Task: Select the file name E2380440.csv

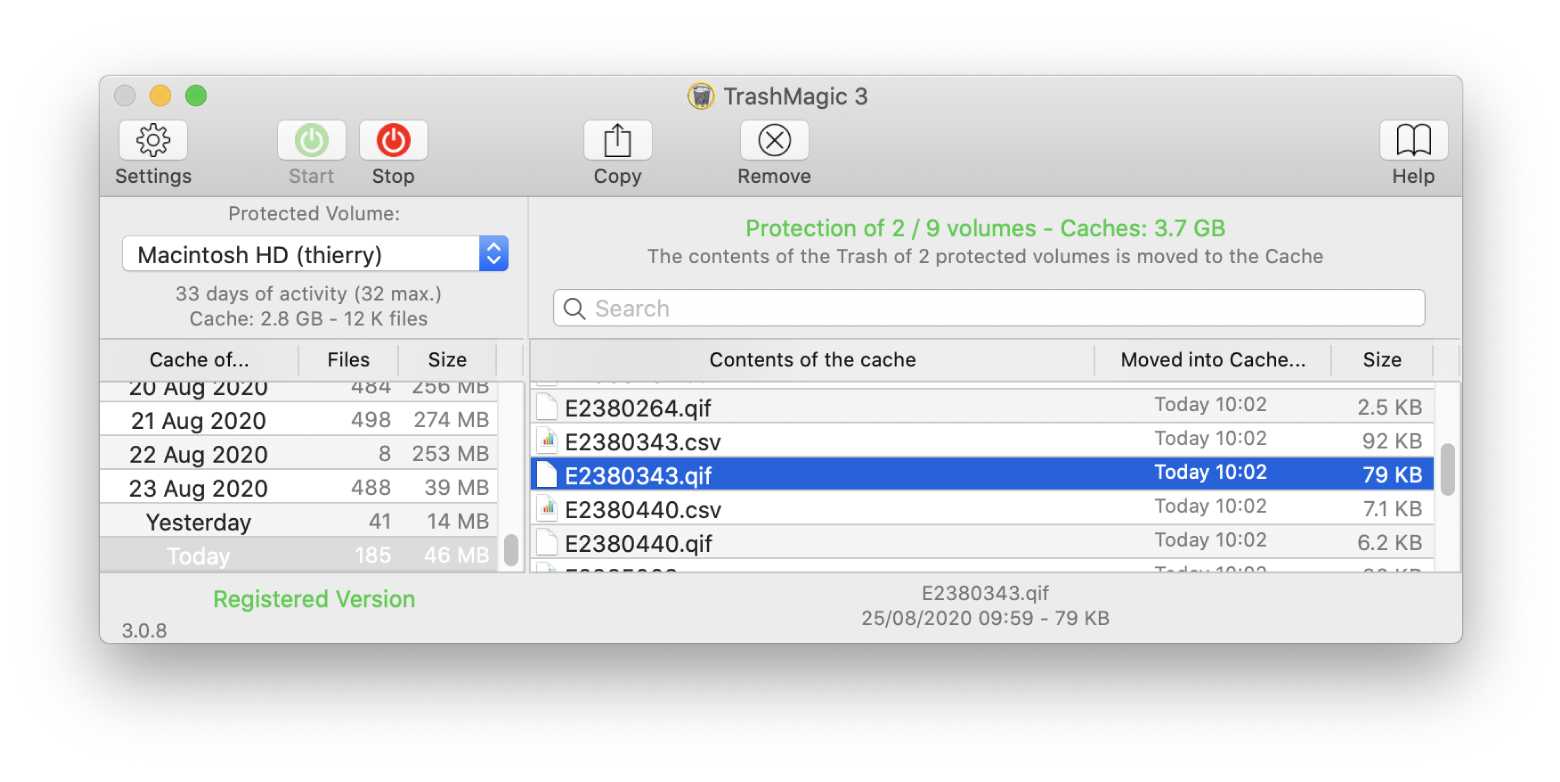Action: pos(643,510)
